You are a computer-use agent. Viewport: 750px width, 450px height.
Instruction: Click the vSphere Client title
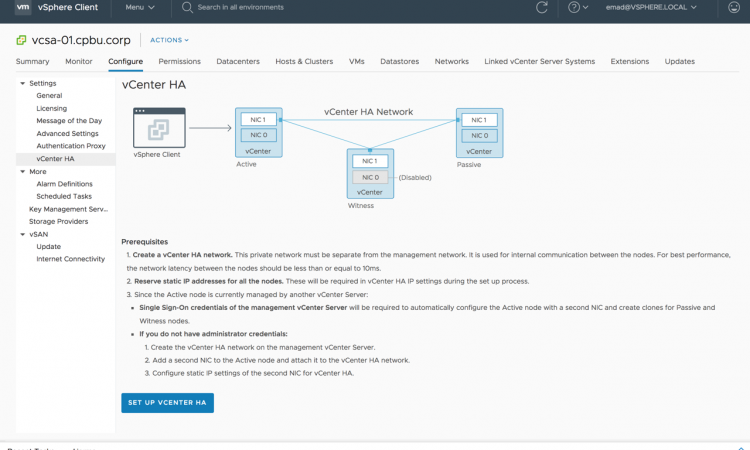[x=67, y=7]
